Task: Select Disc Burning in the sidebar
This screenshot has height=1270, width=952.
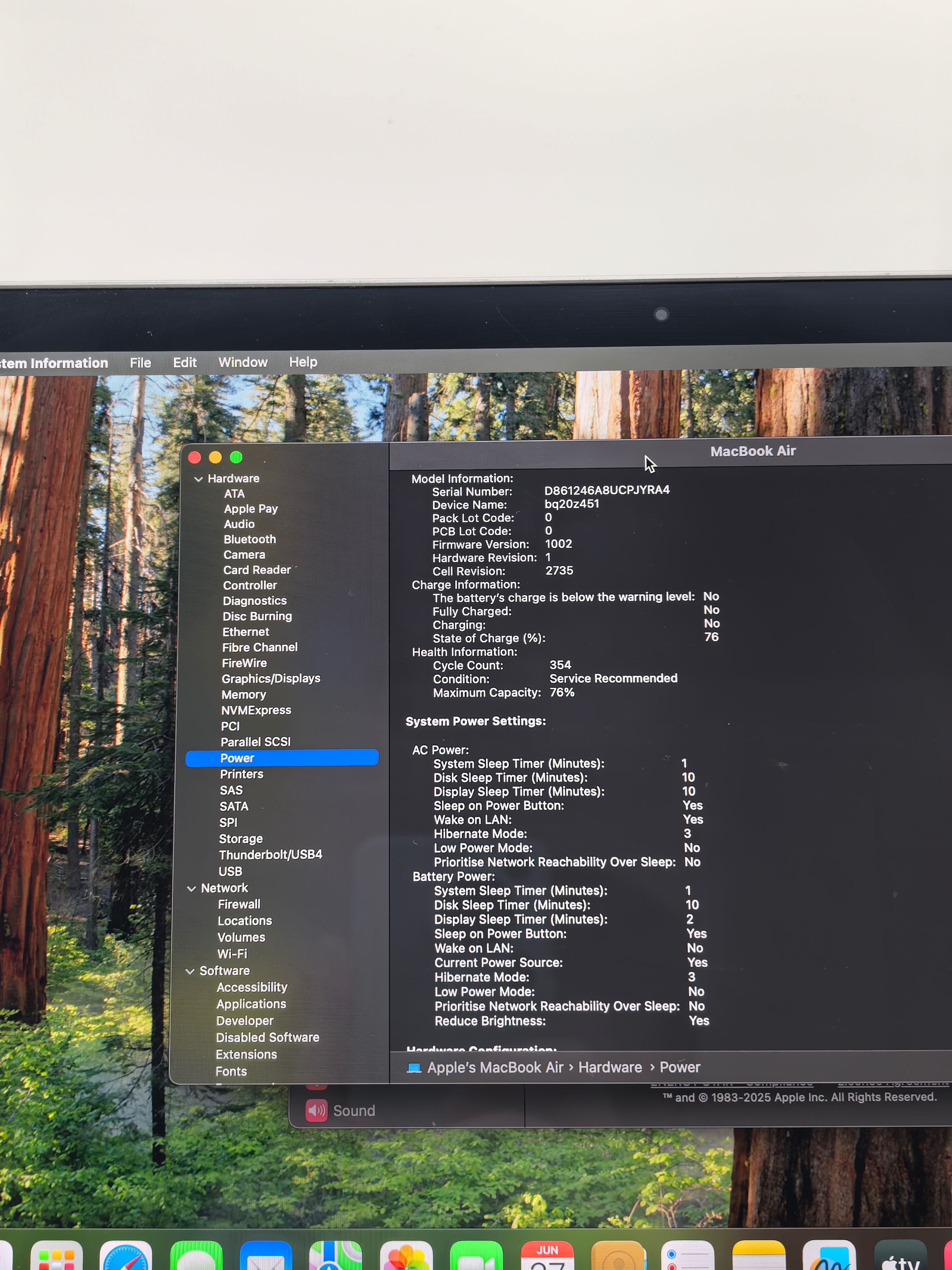Action: [257, 617]
